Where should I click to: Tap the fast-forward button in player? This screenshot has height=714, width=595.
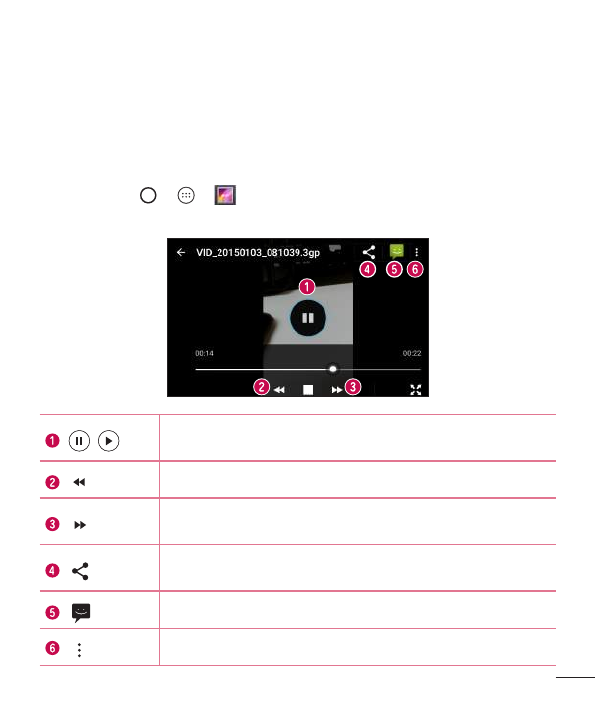(x=337, y=390)
